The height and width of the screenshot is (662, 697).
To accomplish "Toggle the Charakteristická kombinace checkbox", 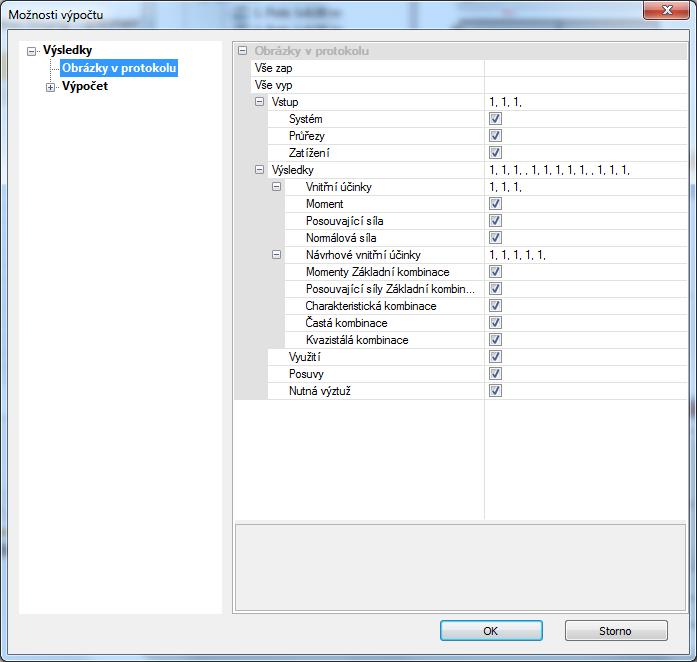I will [x=495, y=305].
